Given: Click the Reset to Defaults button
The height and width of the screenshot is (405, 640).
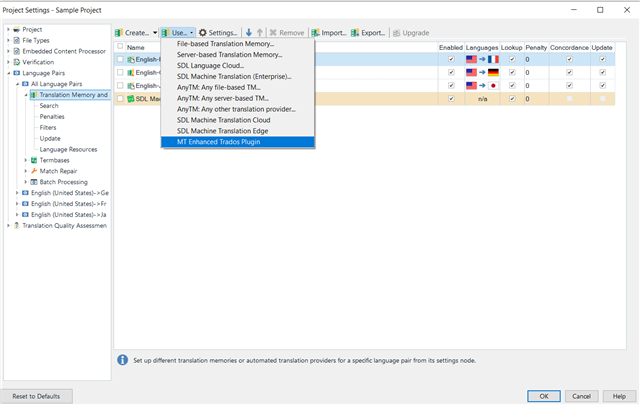Looking at the screenshot, I should coord(36,396).
